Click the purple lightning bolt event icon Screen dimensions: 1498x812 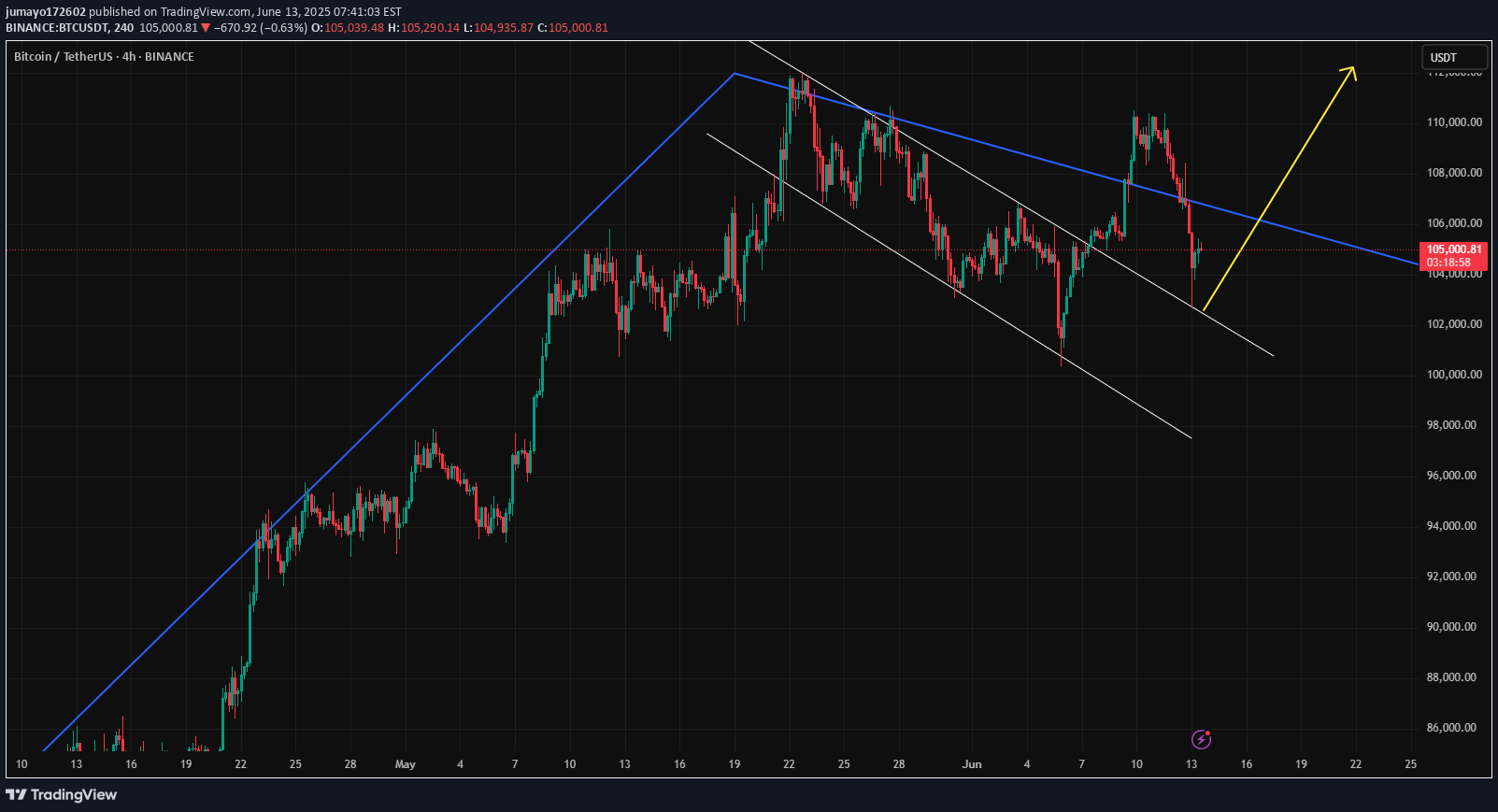click(x=1201, y=740)
